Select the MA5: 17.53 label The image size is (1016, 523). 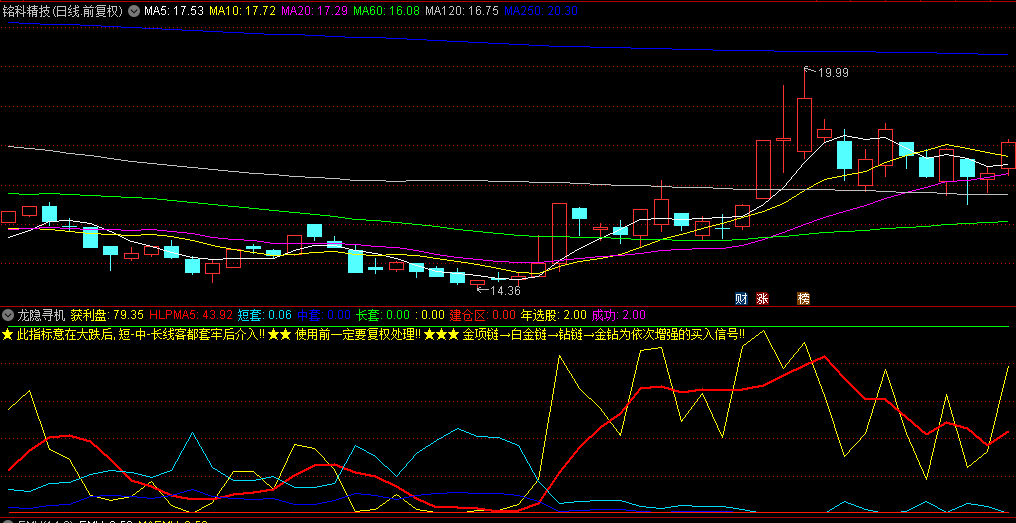pyautogui.click(x=174, y=11)
